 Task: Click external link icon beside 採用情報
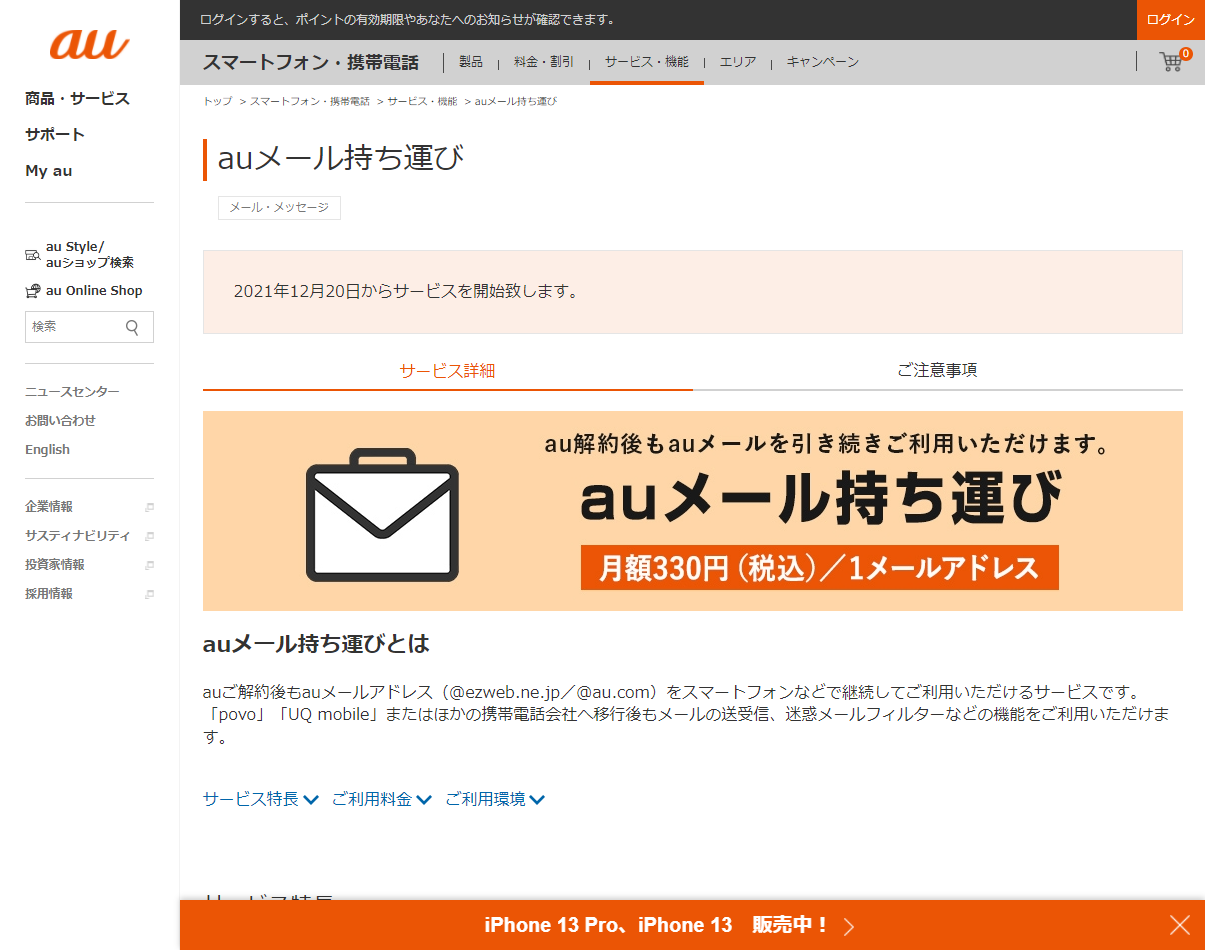pyautogui.click(x=149, y=594)
